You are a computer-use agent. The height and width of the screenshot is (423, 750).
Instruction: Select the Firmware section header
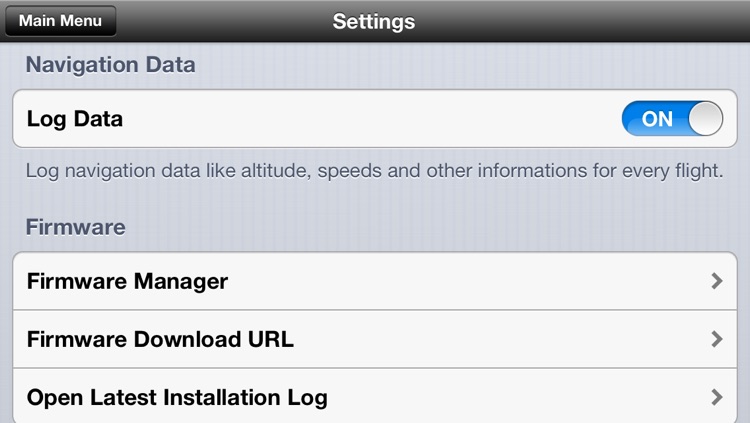tap(76, 227)
